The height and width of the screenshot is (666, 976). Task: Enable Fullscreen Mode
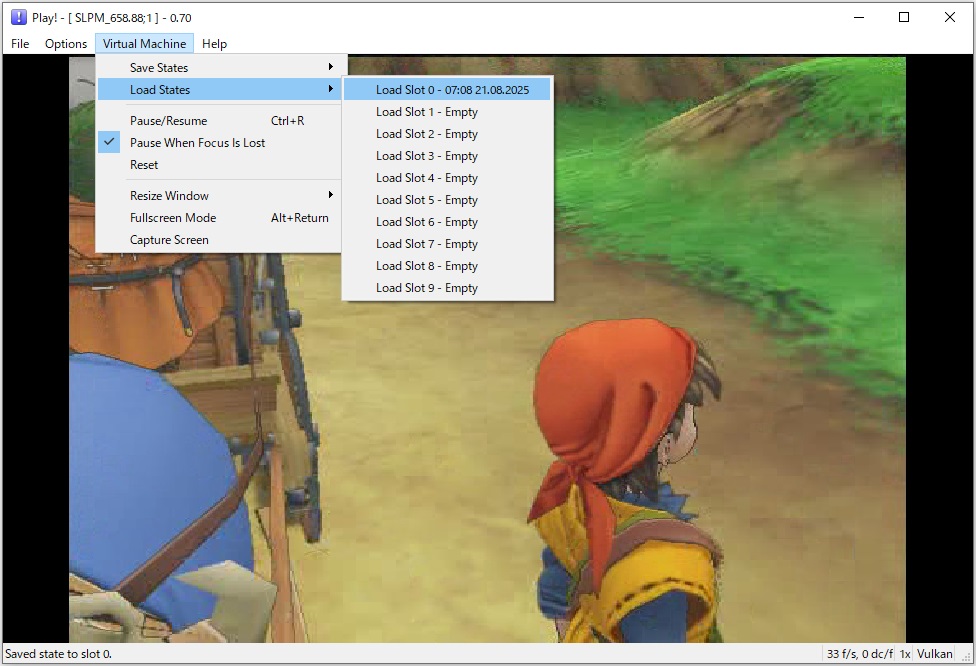(219, 218)
